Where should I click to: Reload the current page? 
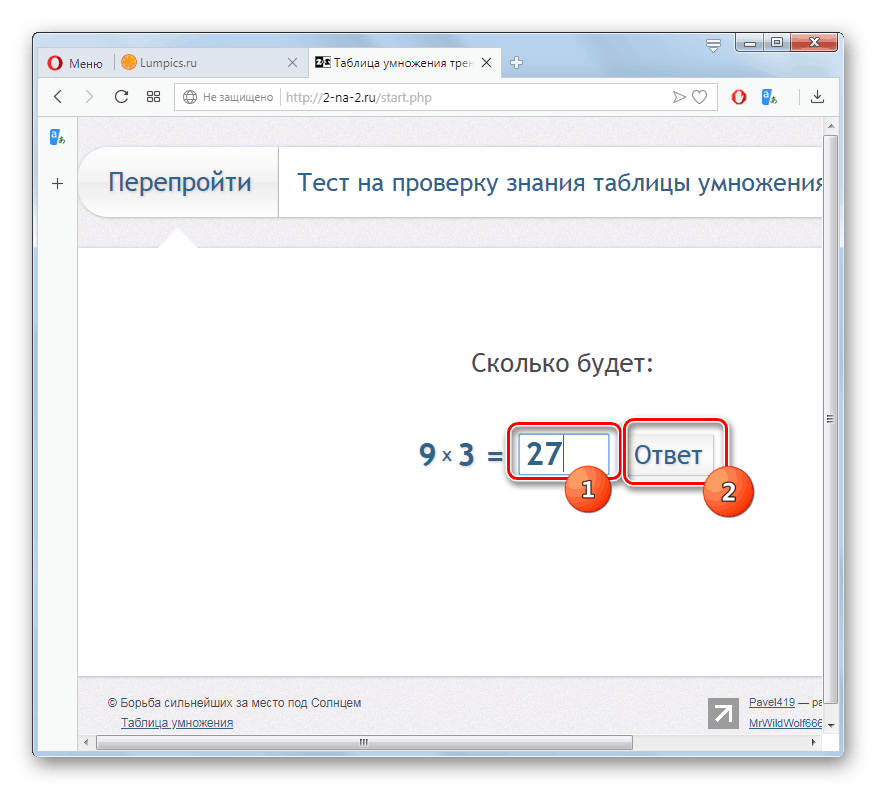point(121,97)
